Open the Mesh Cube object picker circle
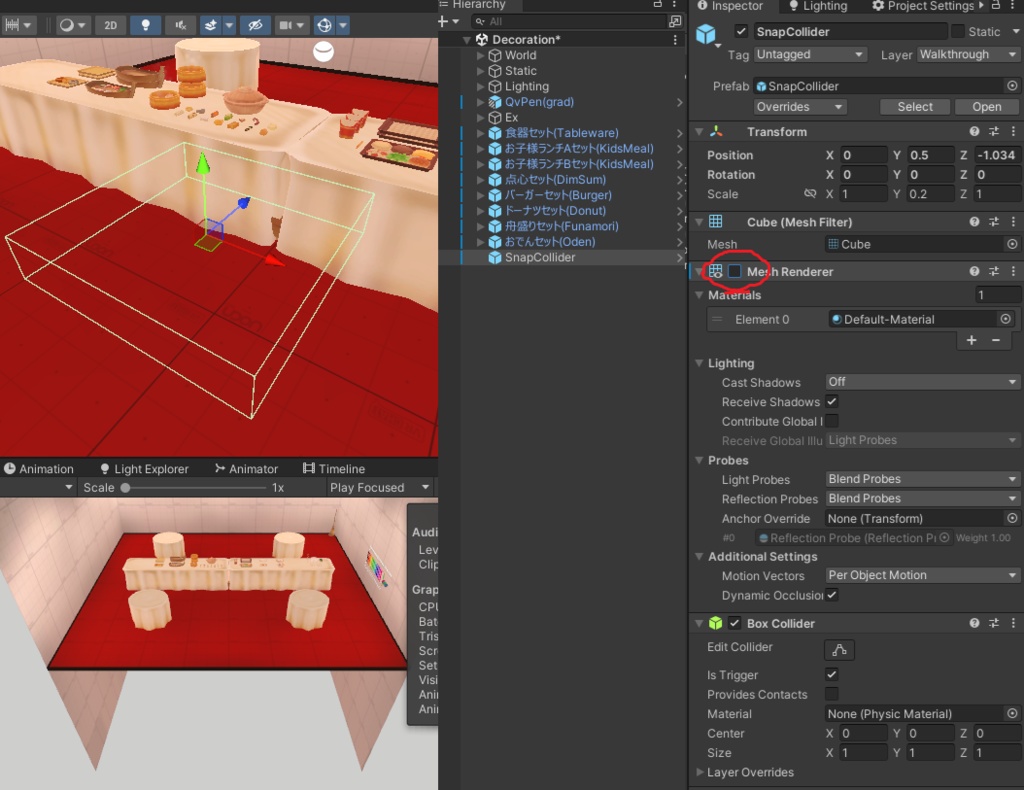 pyautogui.click(x=1012, y=244)
